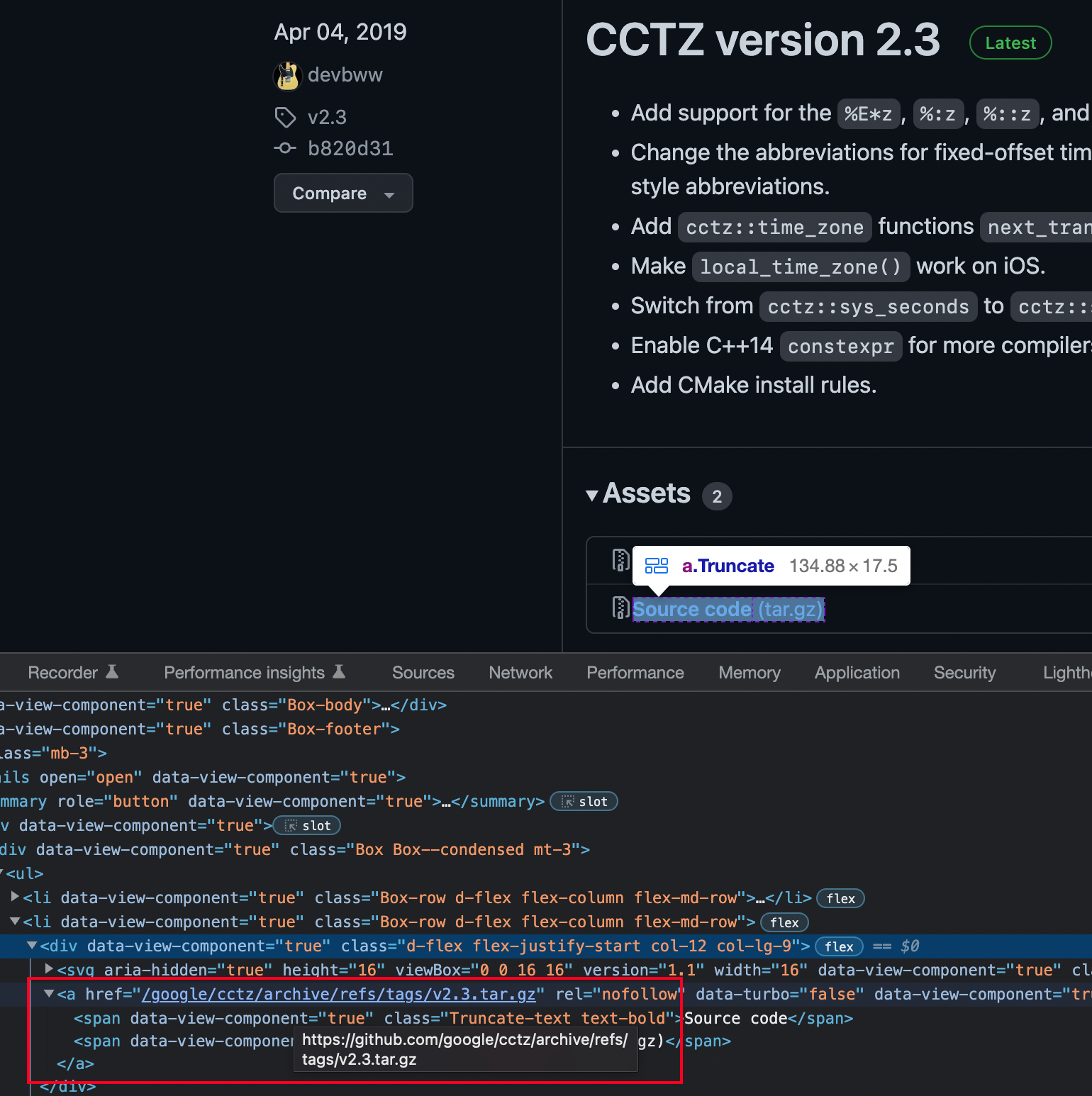
Task: Click the Performance insights flask icon
Action: point(339,671)
